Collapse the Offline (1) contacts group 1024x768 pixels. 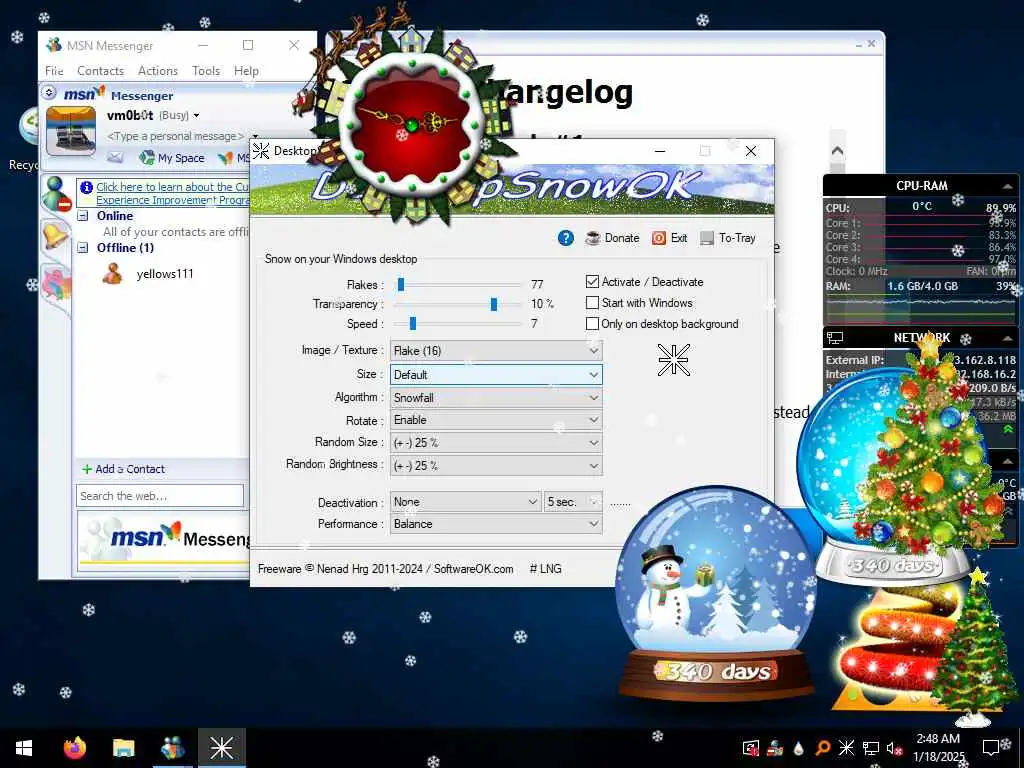pos(83,248)
